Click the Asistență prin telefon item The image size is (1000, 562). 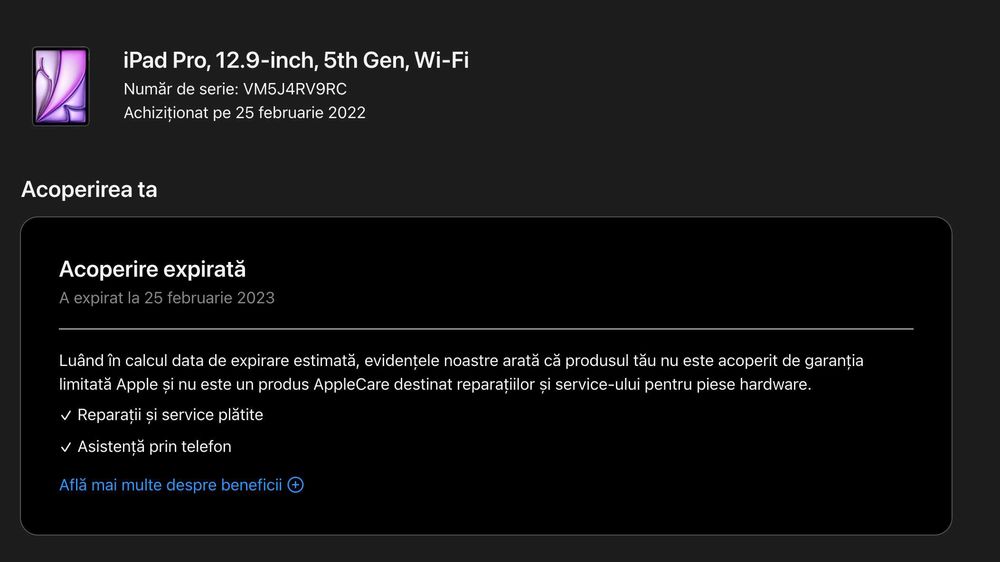point(154,447)
